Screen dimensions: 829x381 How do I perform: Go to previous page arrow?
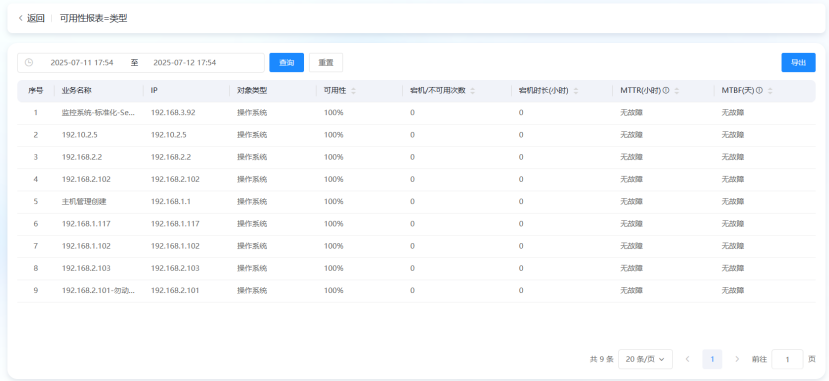(687, 359)
